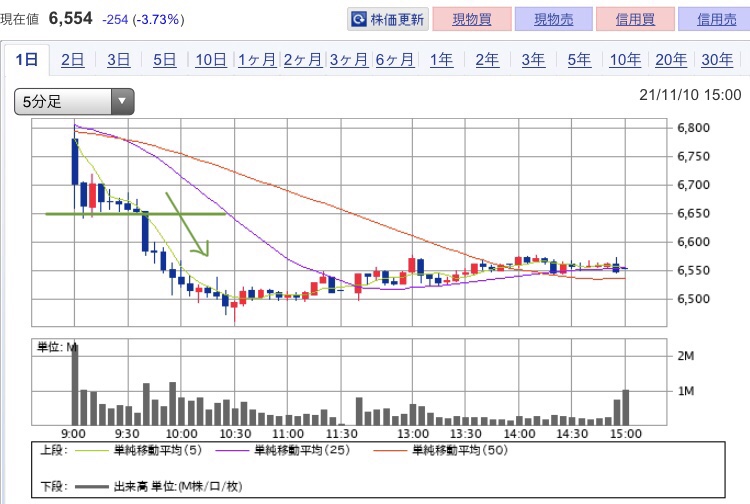The width and height of the screenshot is (750, 504).
Task: Click the 株価更新 refresh button
Action: [x=387, y=19]
